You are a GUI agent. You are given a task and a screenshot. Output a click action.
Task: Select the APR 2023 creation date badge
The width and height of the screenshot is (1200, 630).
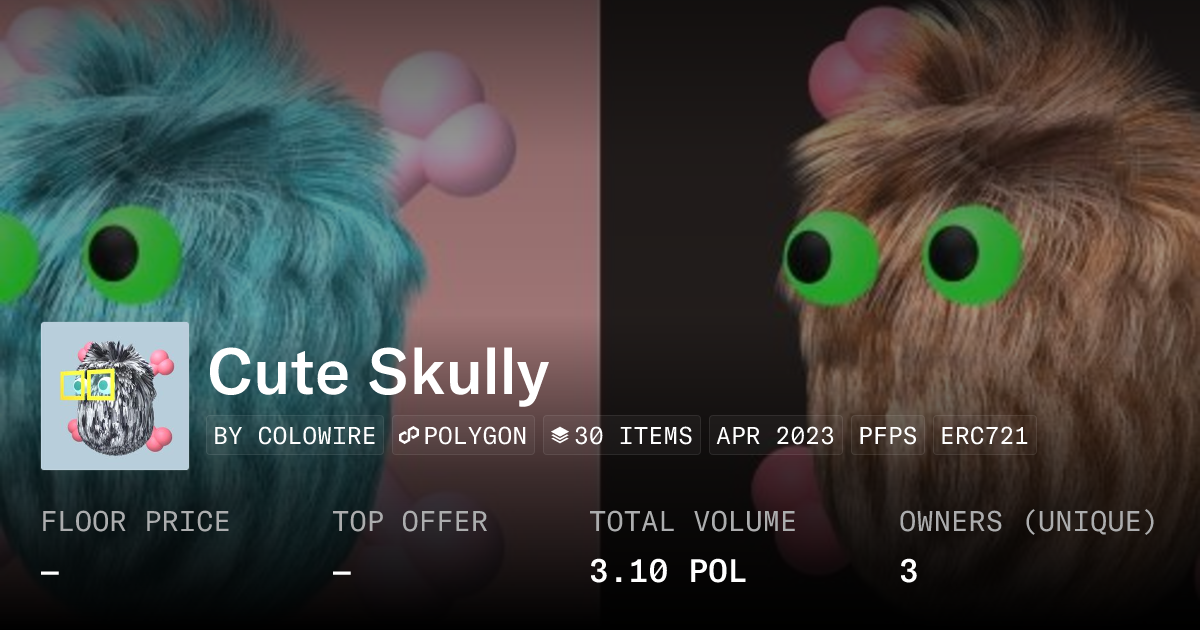coord(775,436)
